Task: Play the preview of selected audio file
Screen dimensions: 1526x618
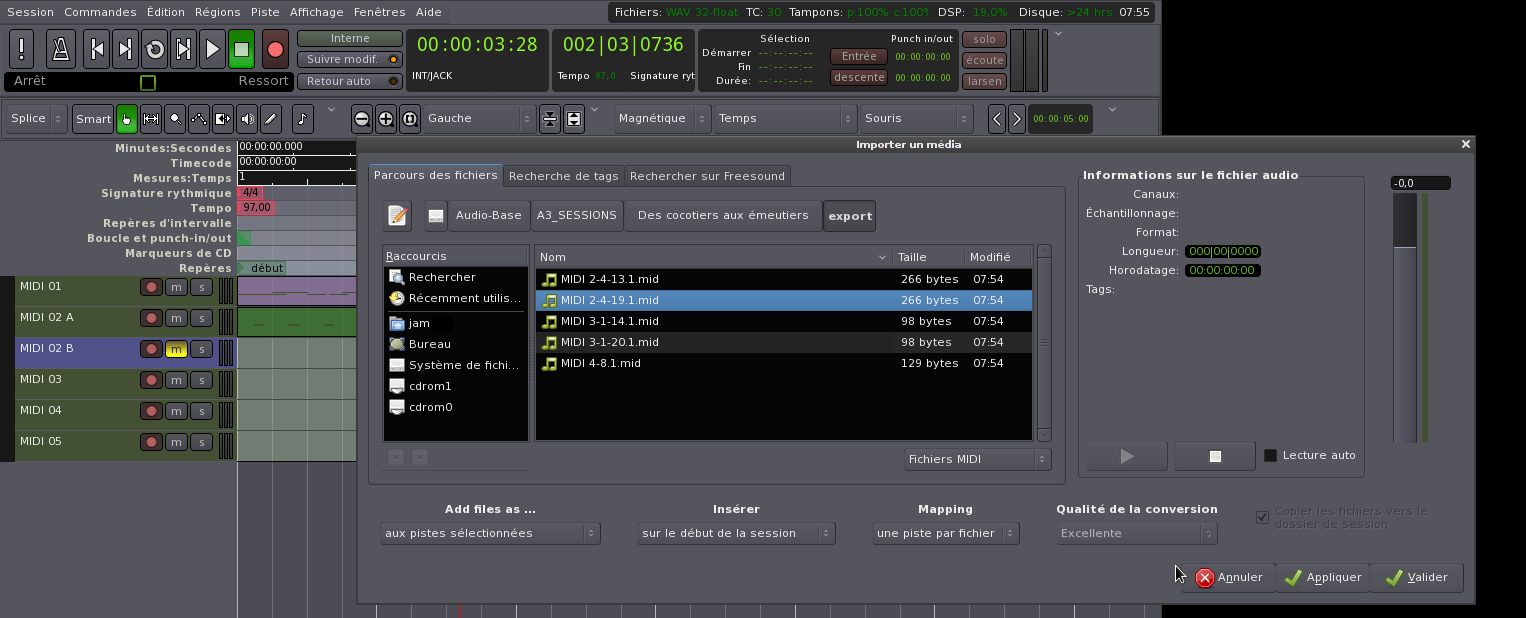Action: click(x=1127, y=456)
